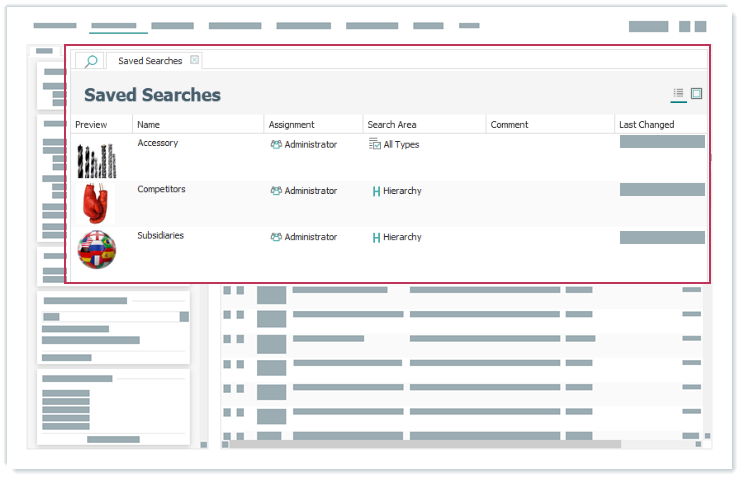Click the All Types search area icon
The width and height of the screenshot is (742, 479).
375,145
